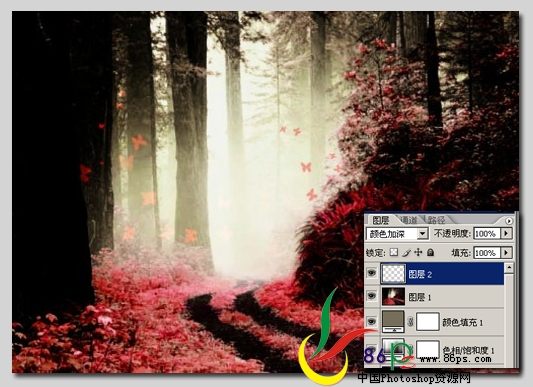Hide 图层 2 using its eye icon
This screenshot has height=387, width=533.
[372, 273]
